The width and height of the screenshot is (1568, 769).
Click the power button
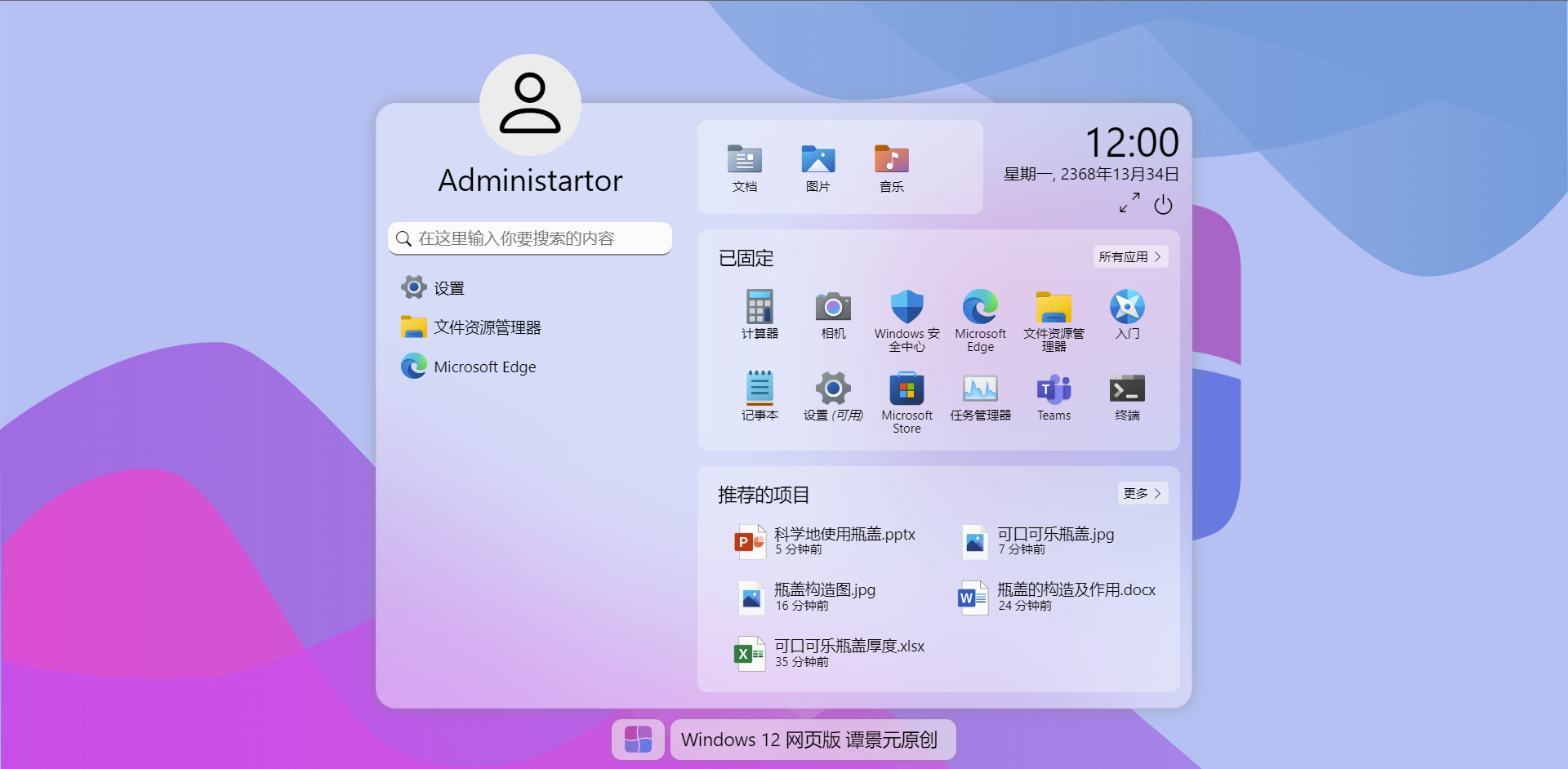click(1163, 205)
